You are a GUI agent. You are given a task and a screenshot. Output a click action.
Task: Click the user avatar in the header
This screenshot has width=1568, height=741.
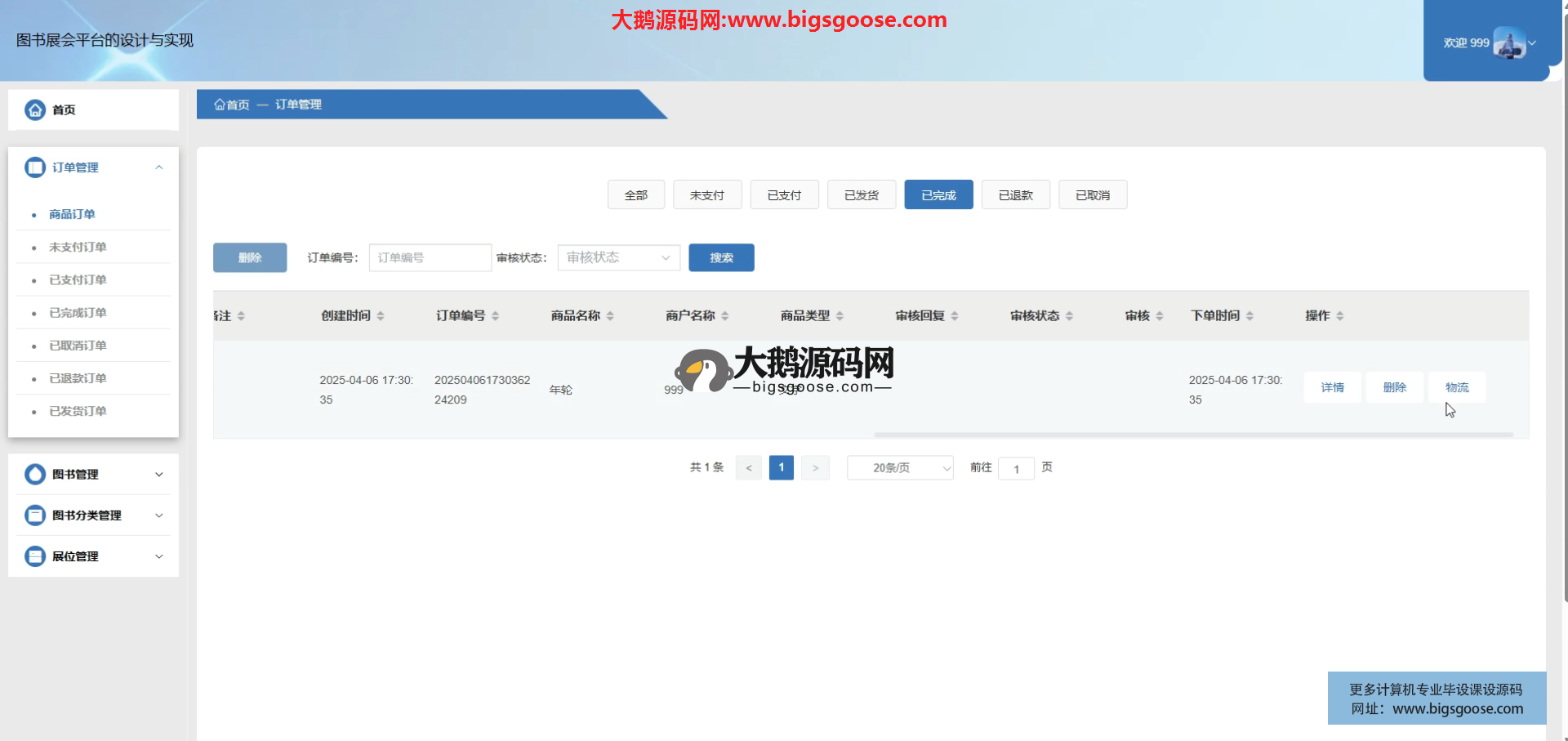[1508, 43]
